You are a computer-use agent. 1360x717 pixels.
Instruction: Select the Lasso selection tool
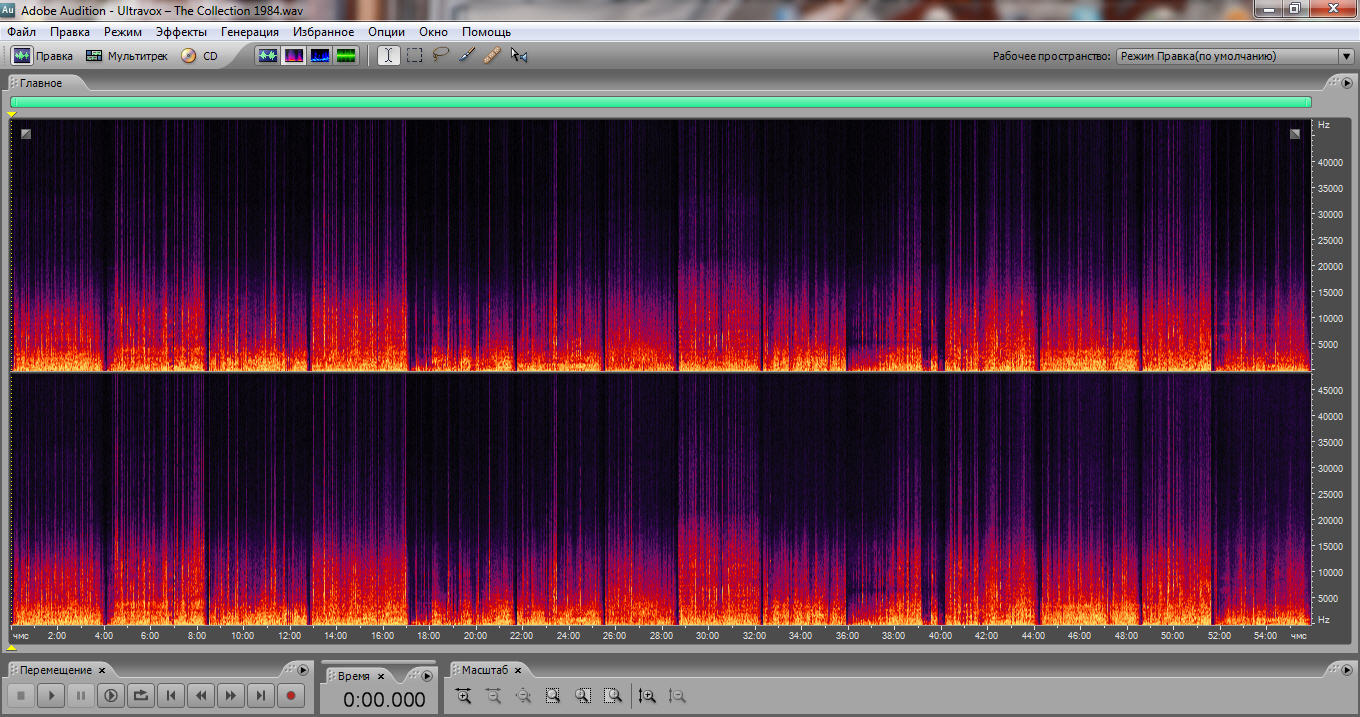(441, 56)
